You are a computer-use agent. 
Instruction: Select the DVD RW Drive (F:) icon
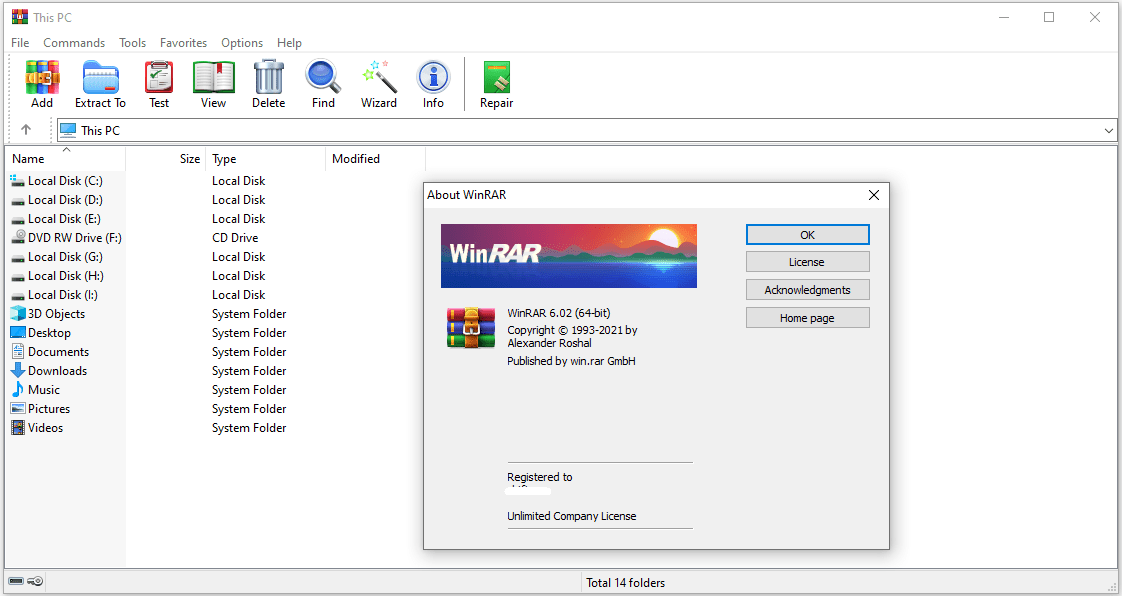(x=17, y=238)
